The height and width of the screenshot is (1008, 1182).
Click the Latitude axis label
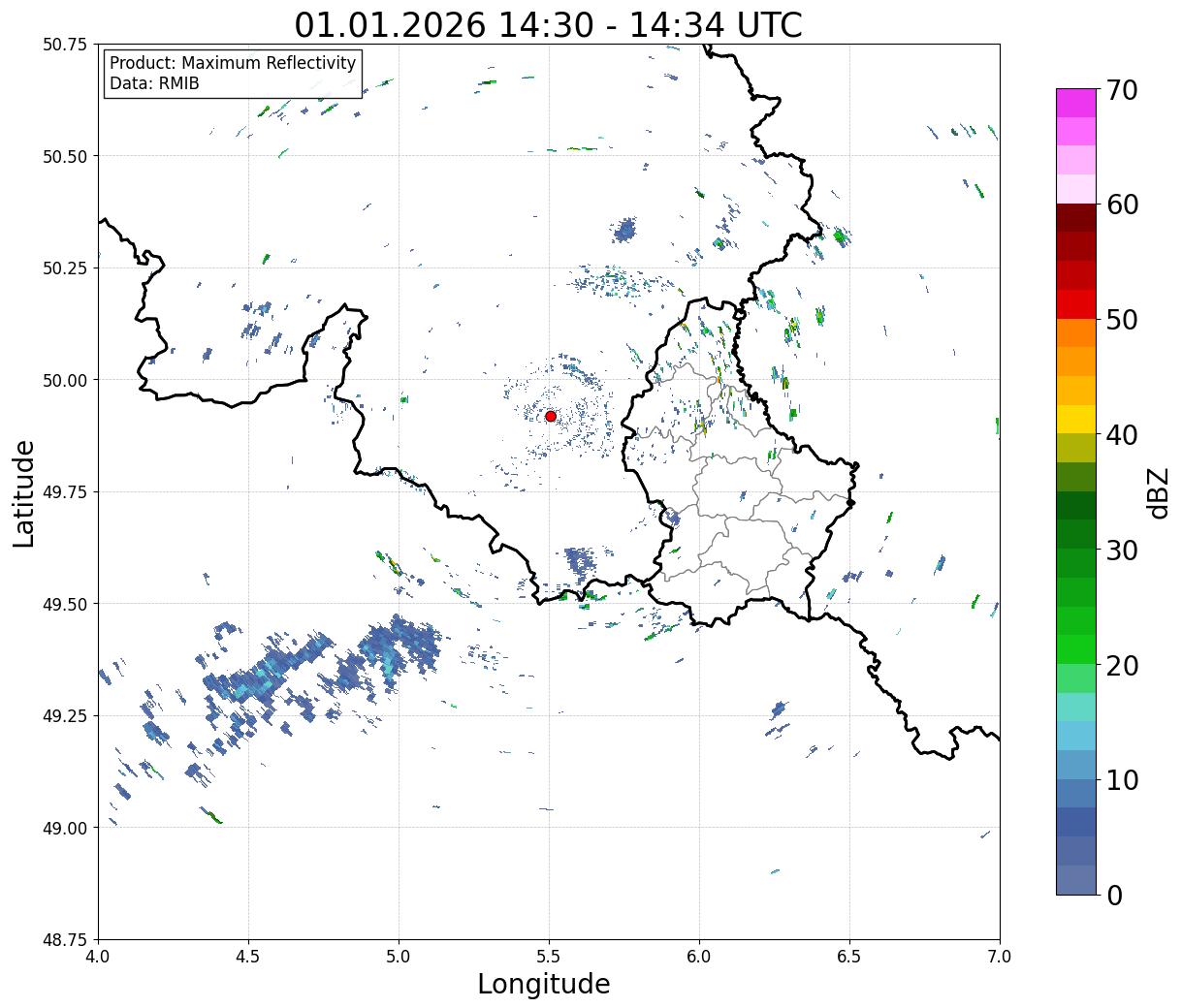(24, 492)
